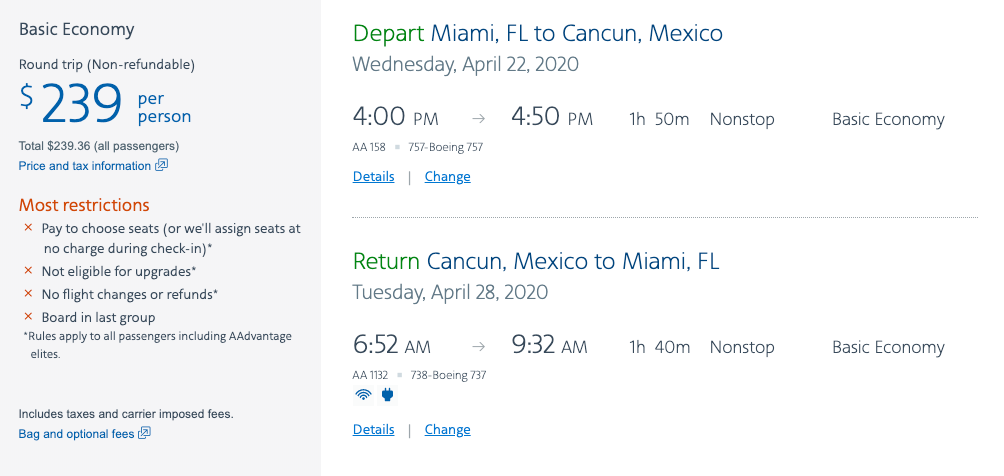
Task: Change the Miami to Cancun departing flight
Action: pyautogui.click(x=447, y=177)
